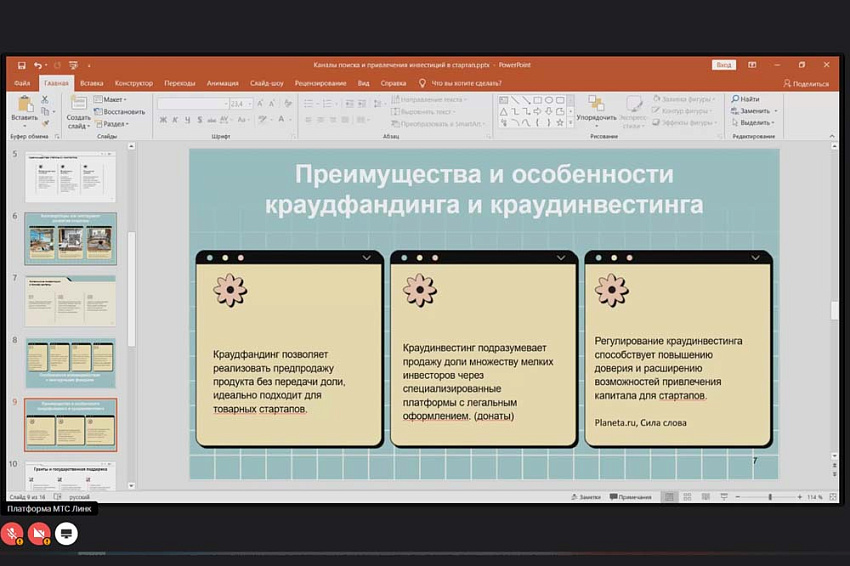Click the Save icon in quick access toolbar
Viewport: 850px width, 566px height.
tap(20, 65)
